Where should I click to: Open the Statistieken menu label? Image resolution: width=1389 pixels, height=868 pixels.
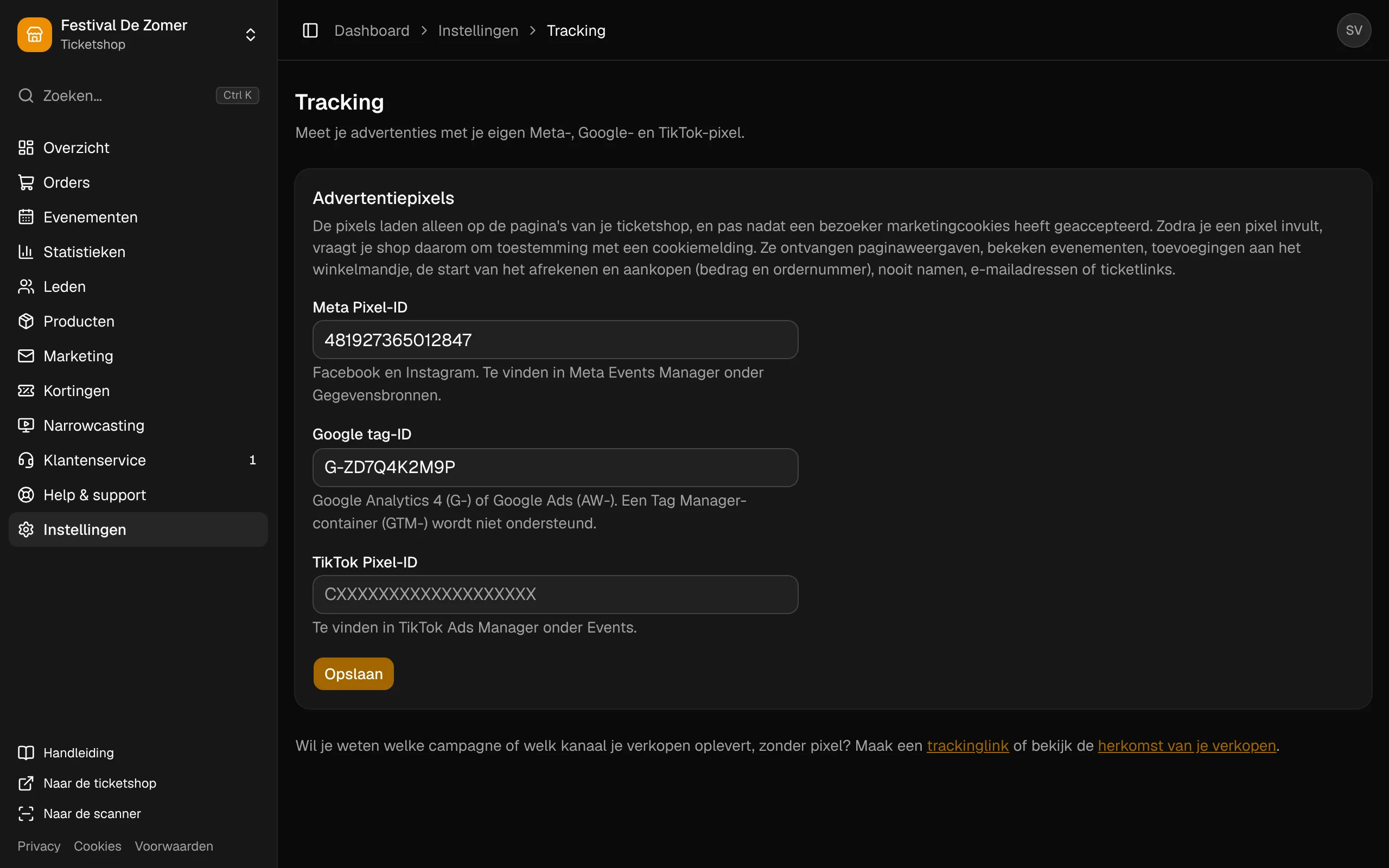(85, 252)
